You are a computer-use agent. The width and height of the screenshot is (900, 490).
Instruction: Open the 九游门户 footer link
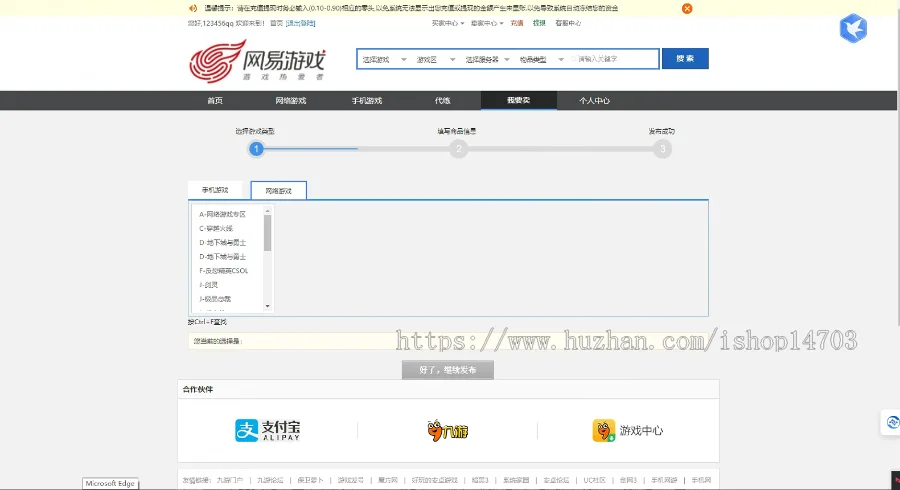coord(230,480)
